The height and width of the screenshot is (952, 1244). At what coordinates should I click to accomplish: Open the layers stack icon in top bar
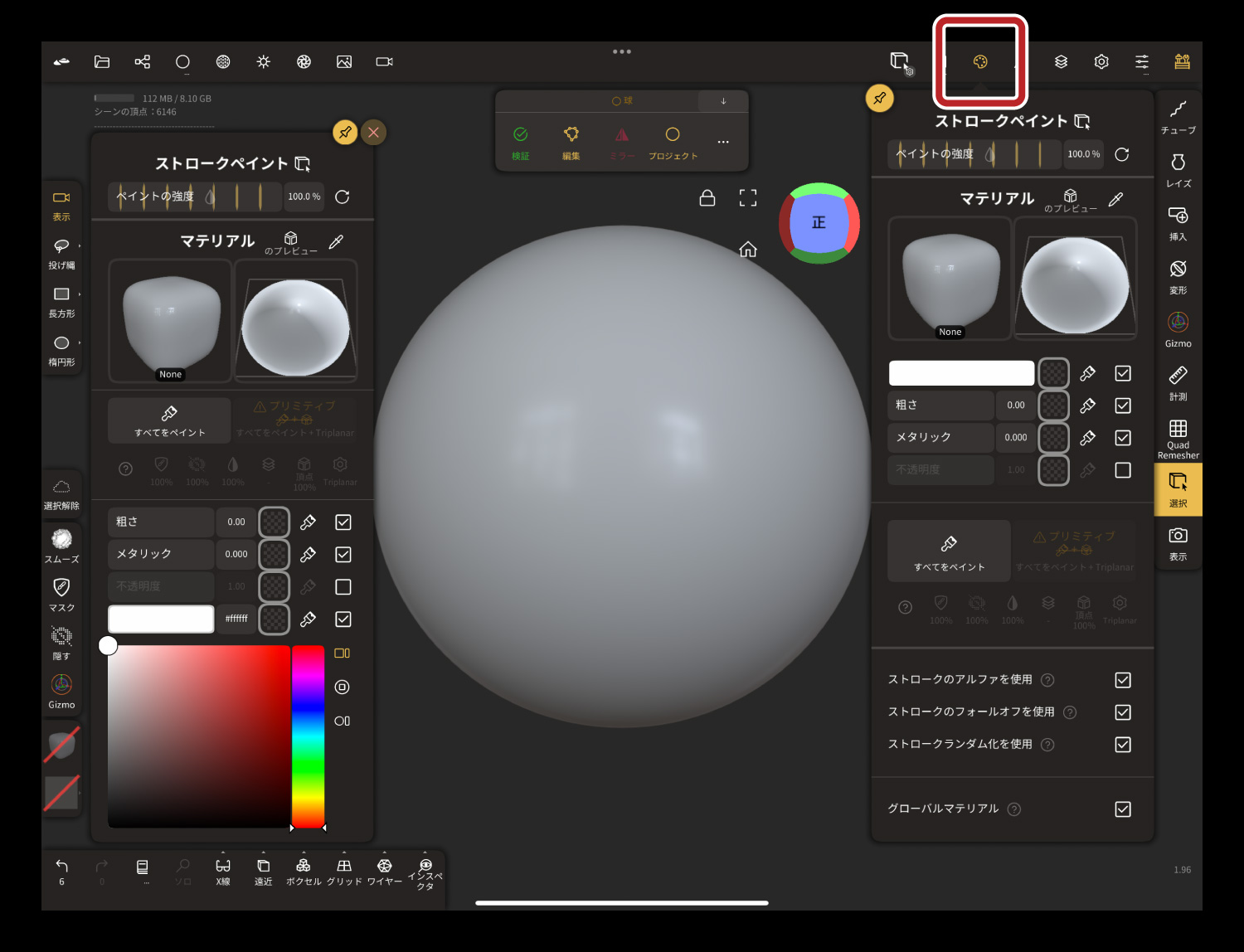(x=1061, y=61)
